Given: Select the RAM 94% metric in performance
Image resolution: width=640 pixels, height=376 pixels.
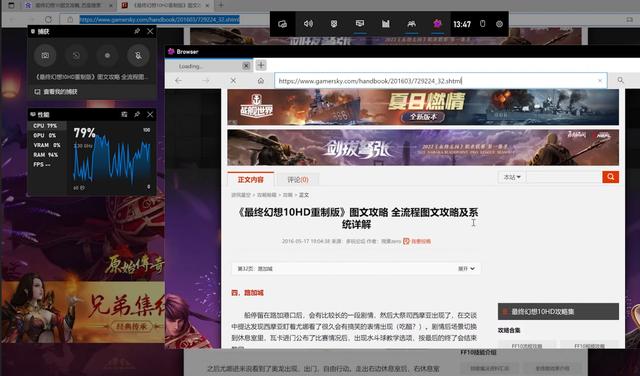Looking at the screenshot, I should pyautogui.click(x=46, y=155).
